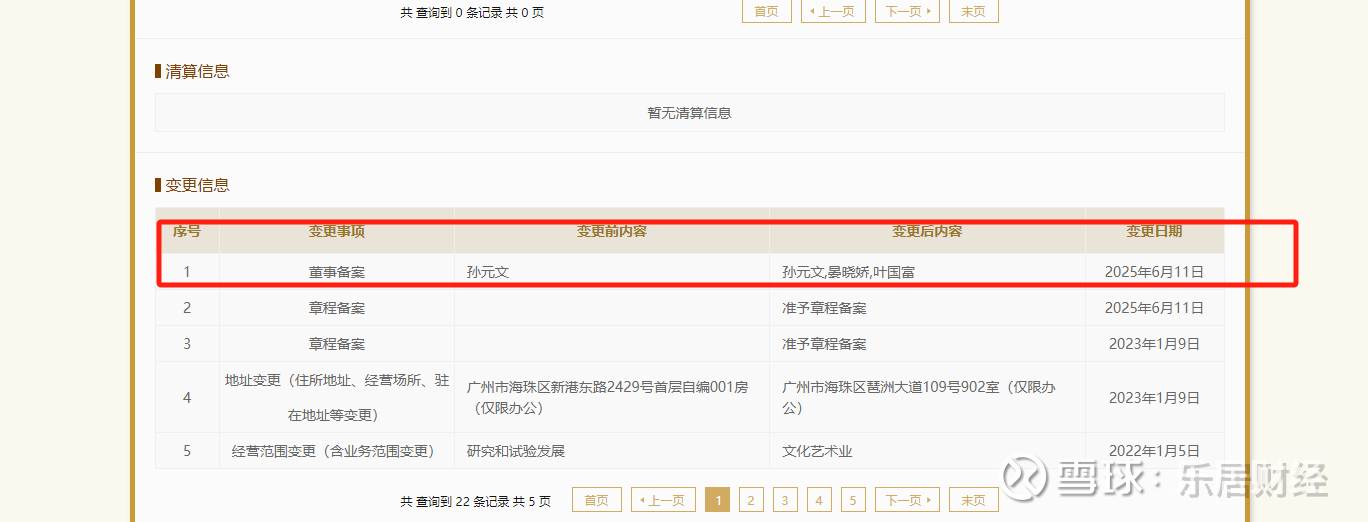The height and width of the screenshot is (522, 1368).
Task: Select the cell containing only 孙元文
Action: pyautogui.click(x=612, y=272)
